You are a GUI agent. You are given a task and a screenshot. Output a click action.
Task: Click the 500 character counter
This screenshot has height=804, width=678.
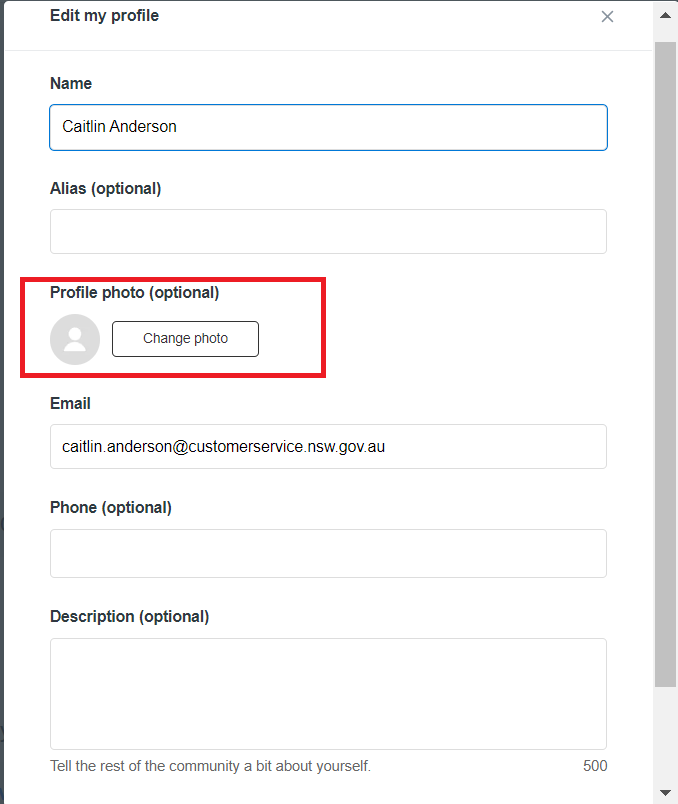click(x=595, y=766)
